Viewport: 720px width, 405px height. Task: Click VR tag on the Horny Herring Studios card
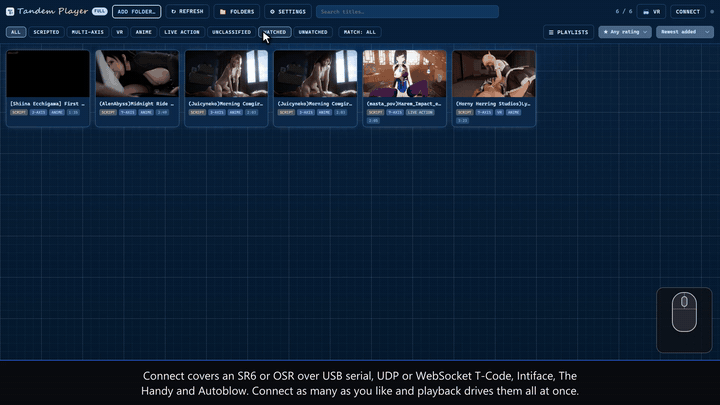(499, 112)
